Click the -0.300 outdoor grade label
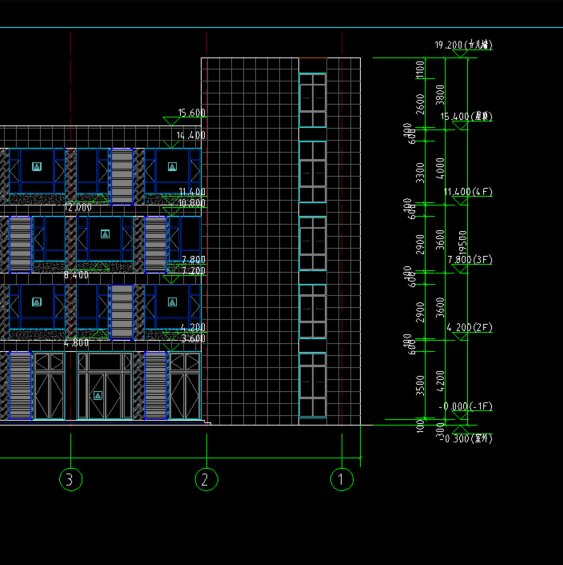This screenshot has width=563, height=565. click(x=466, y=439)
